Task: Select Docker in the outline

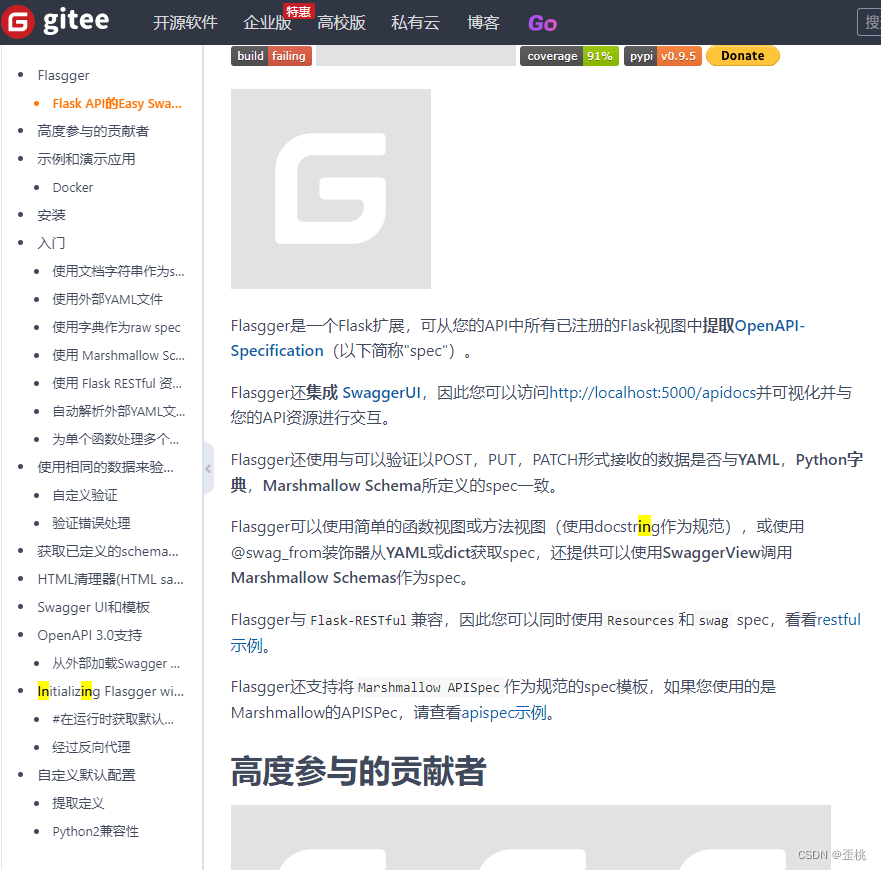Action: tap(73, 187)
